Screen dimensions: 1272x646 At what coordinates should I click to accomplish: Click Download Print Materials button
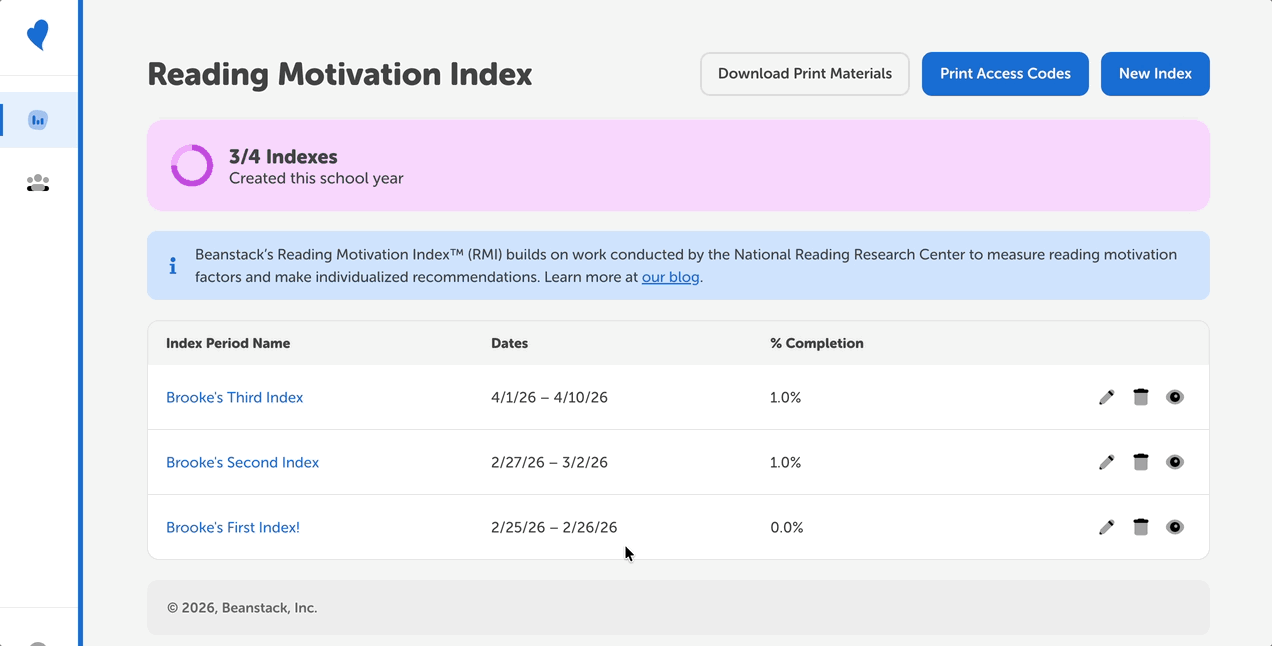click(x=805, y=74)
